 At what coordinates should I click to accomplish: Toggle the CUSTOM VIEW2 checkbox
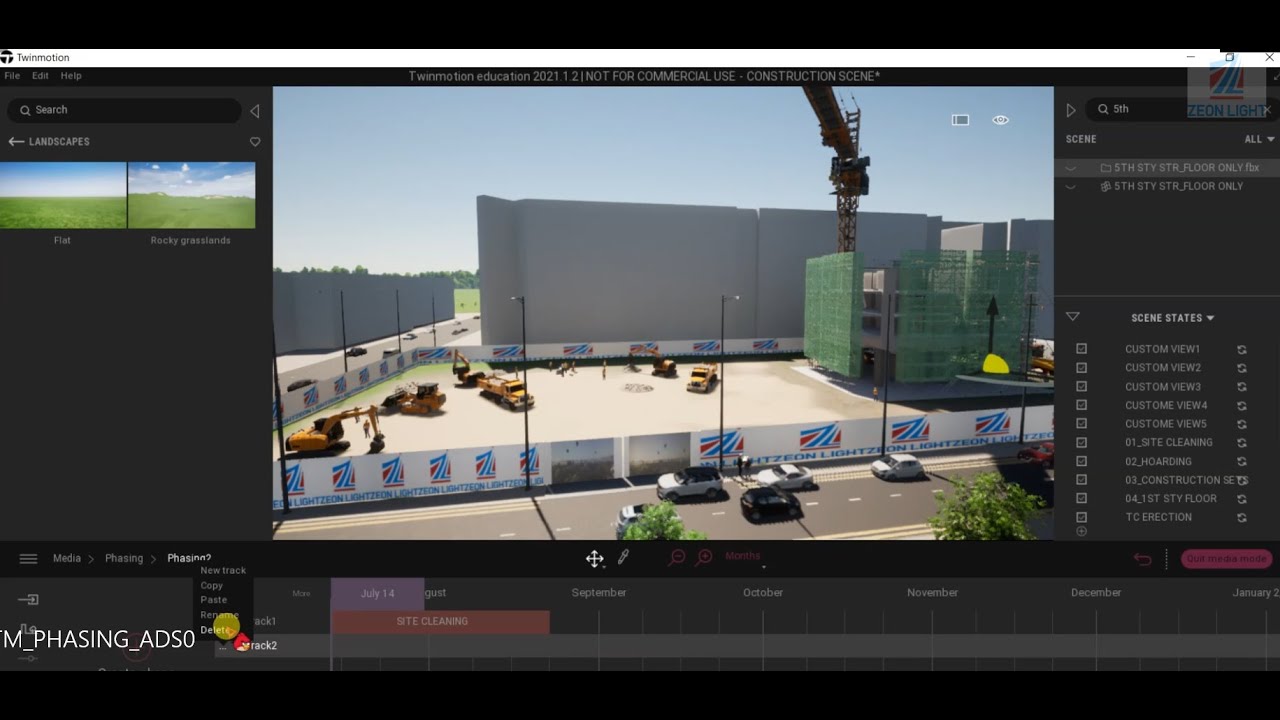[1081, 368]
